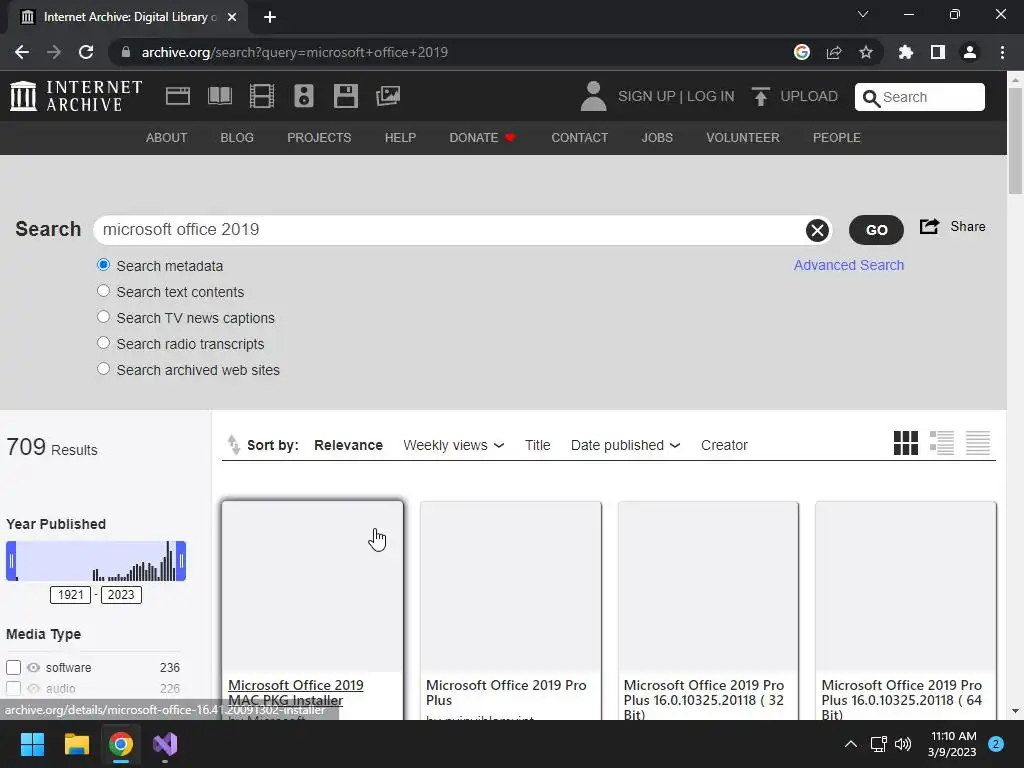Open the Windows Start menu
Viewport: 1024px width, 768px height.
point(32,744)
